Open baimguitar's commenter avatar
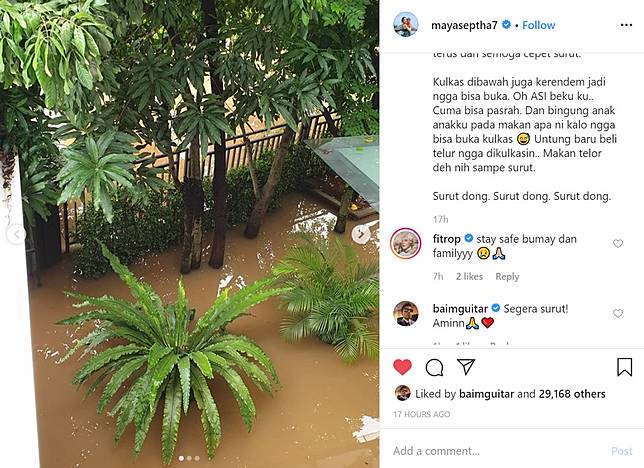644x468 pixels. pyautogui.click(x=406, y=314)
